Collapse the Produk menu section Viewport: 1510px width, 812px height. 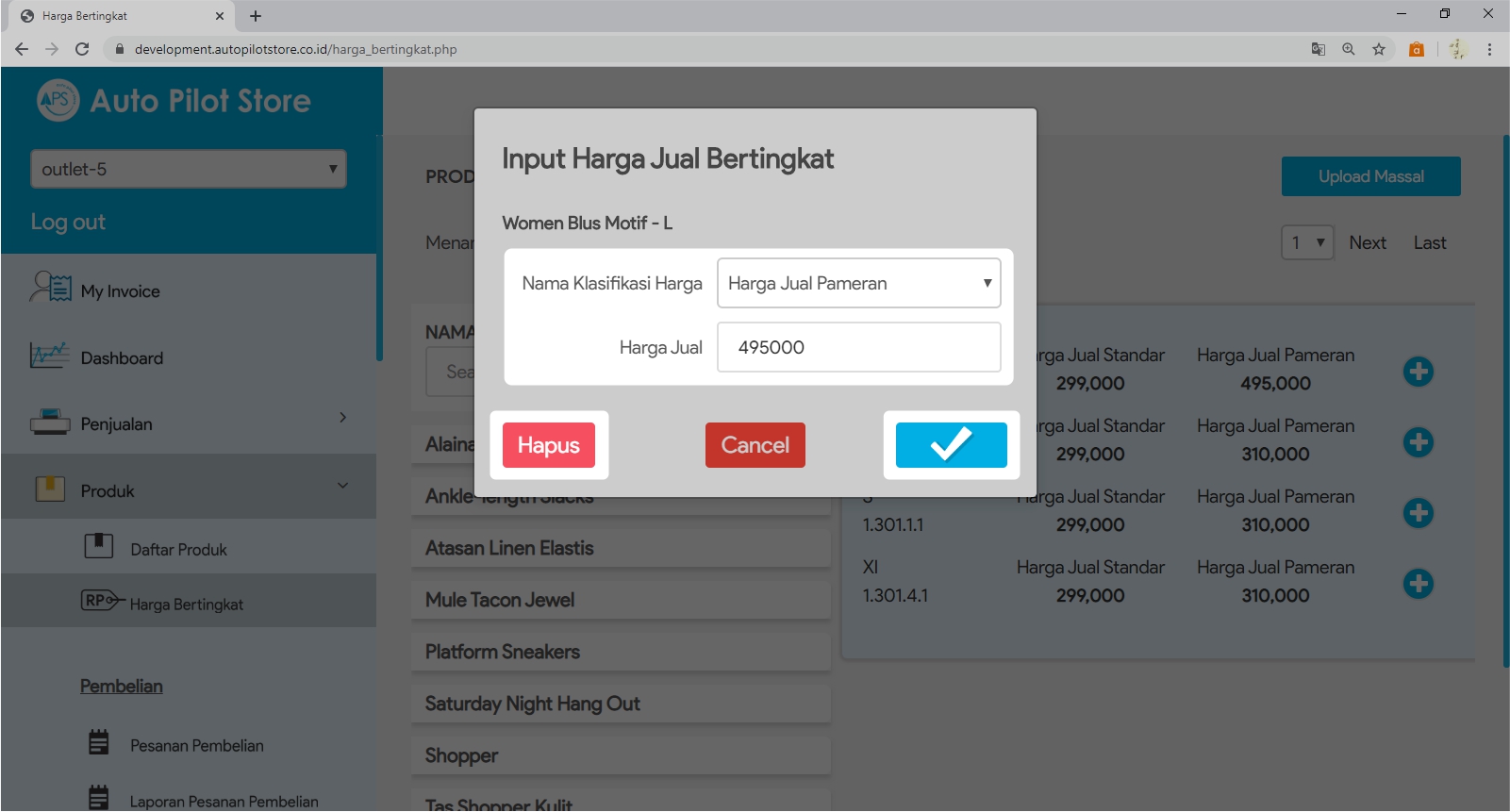pos(342,486)
